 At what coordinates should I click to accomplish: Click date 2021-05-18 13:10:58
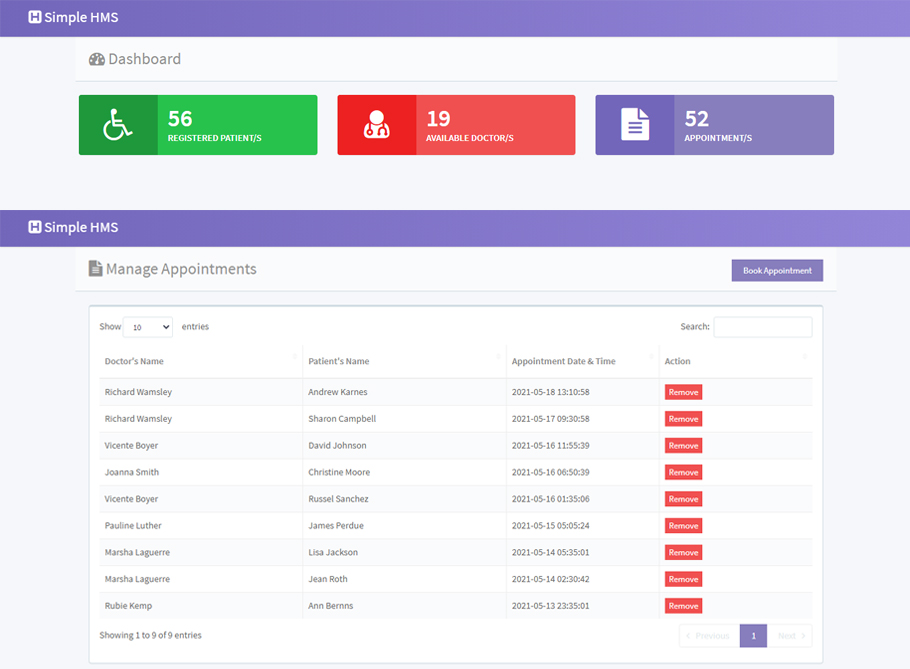click(550, 392)
